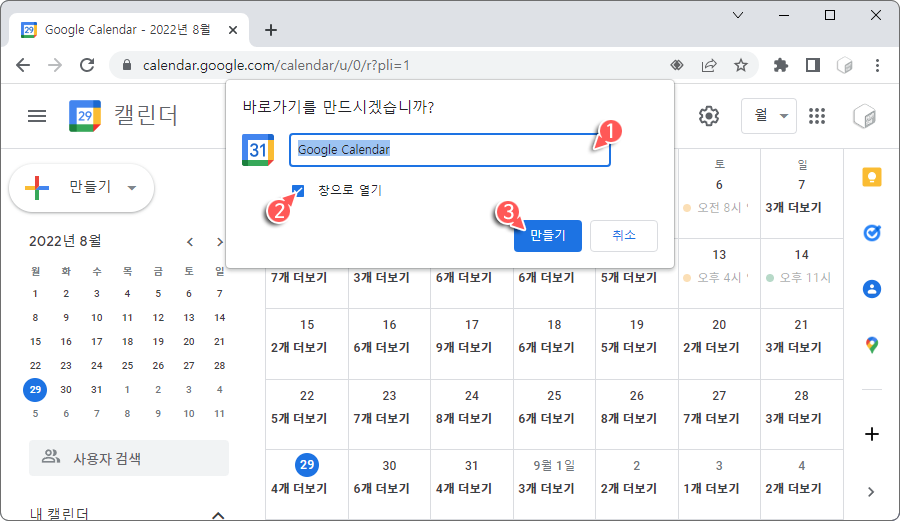The width and height of the screenshot is (900, 521).
Task: Open Settings gear menu
Action: (x=709, y=116)
